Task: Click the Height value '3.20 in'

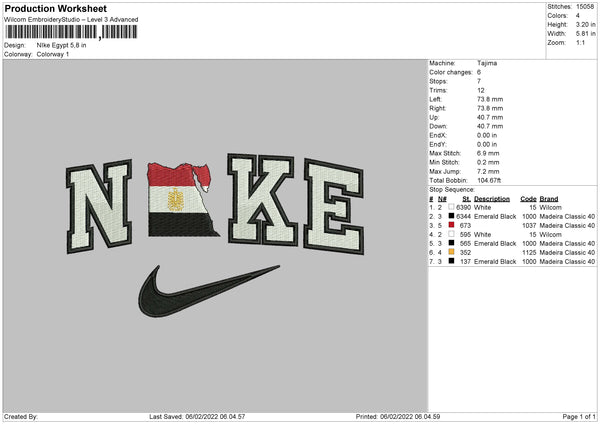Action: coord(585,24)
